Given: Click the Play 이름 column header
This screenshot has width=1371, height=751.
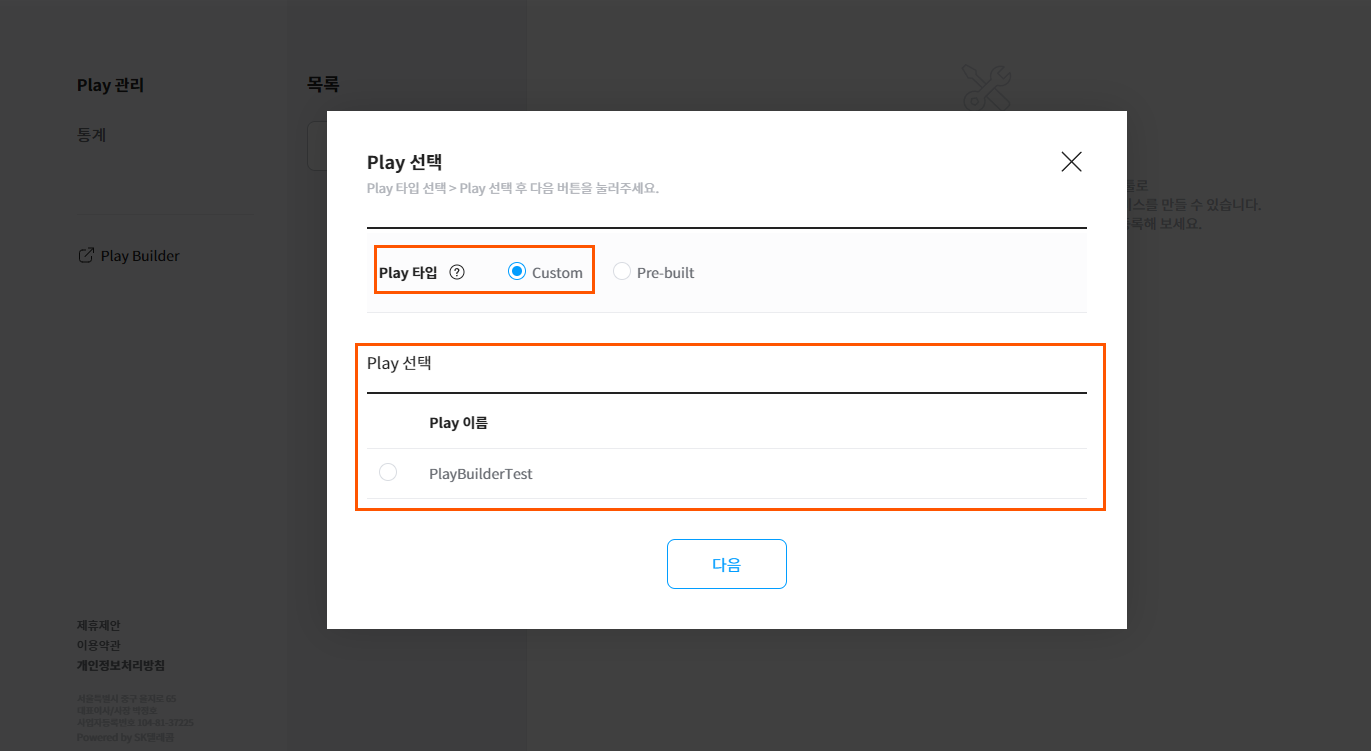Looking at the screenshot, I should [x=458, y=422].
